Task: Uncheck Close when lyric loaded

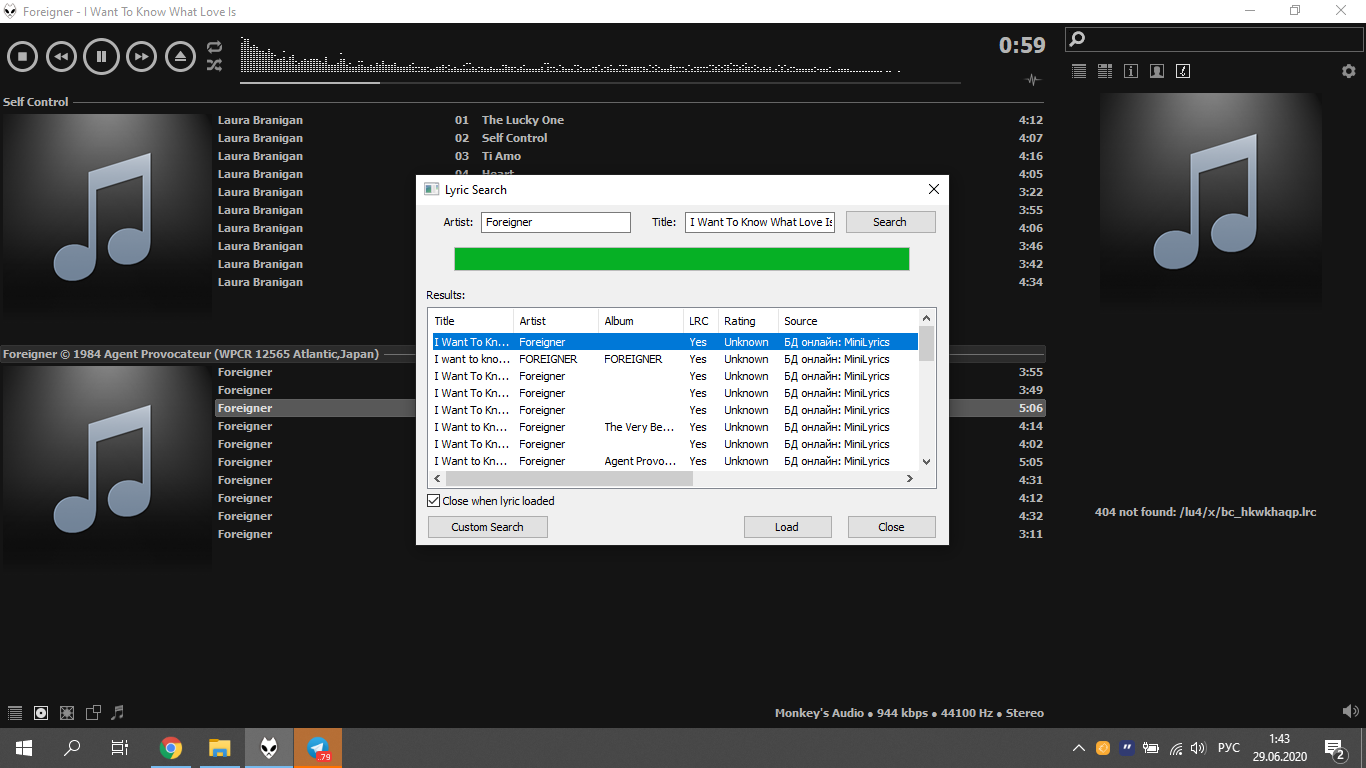Action: (x=434, y=501)
